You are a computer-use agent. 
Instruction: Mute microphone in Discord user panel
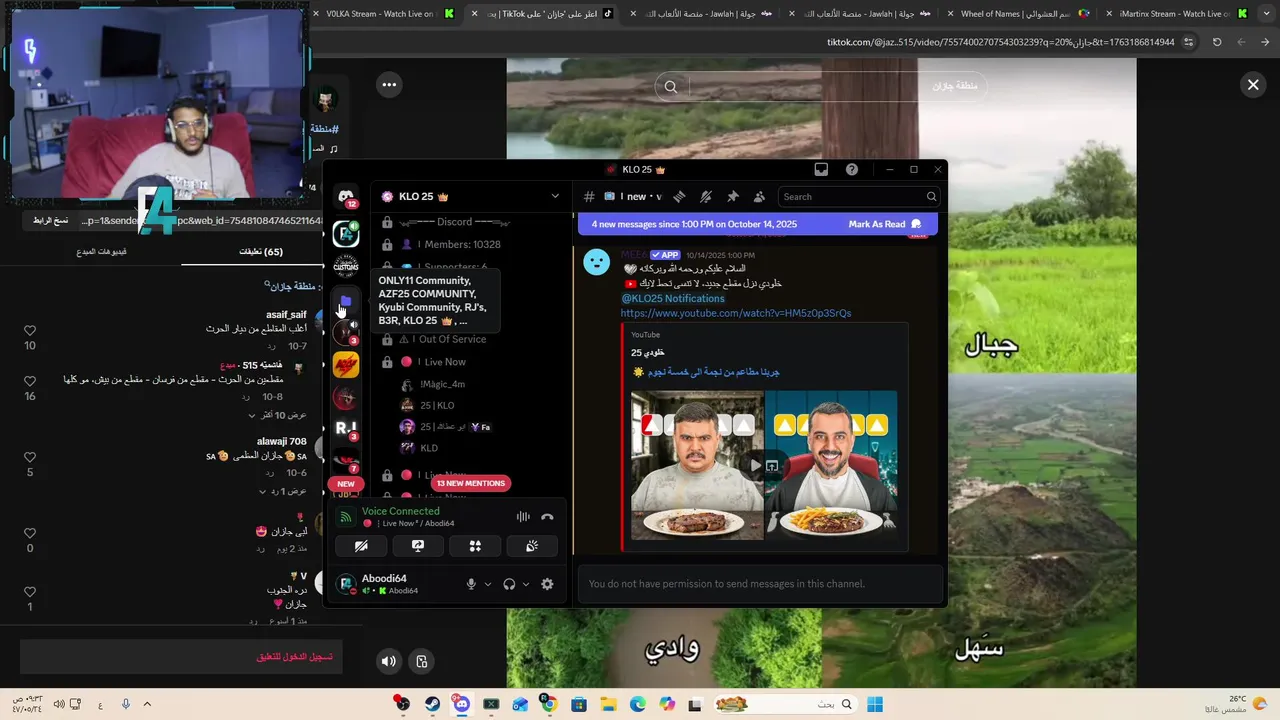tap(471, 584)
